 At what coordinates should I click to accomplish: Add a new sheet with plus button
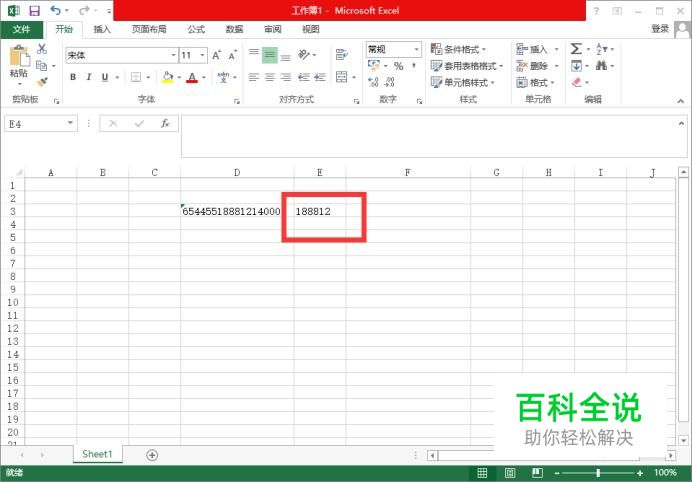point(152,455)
